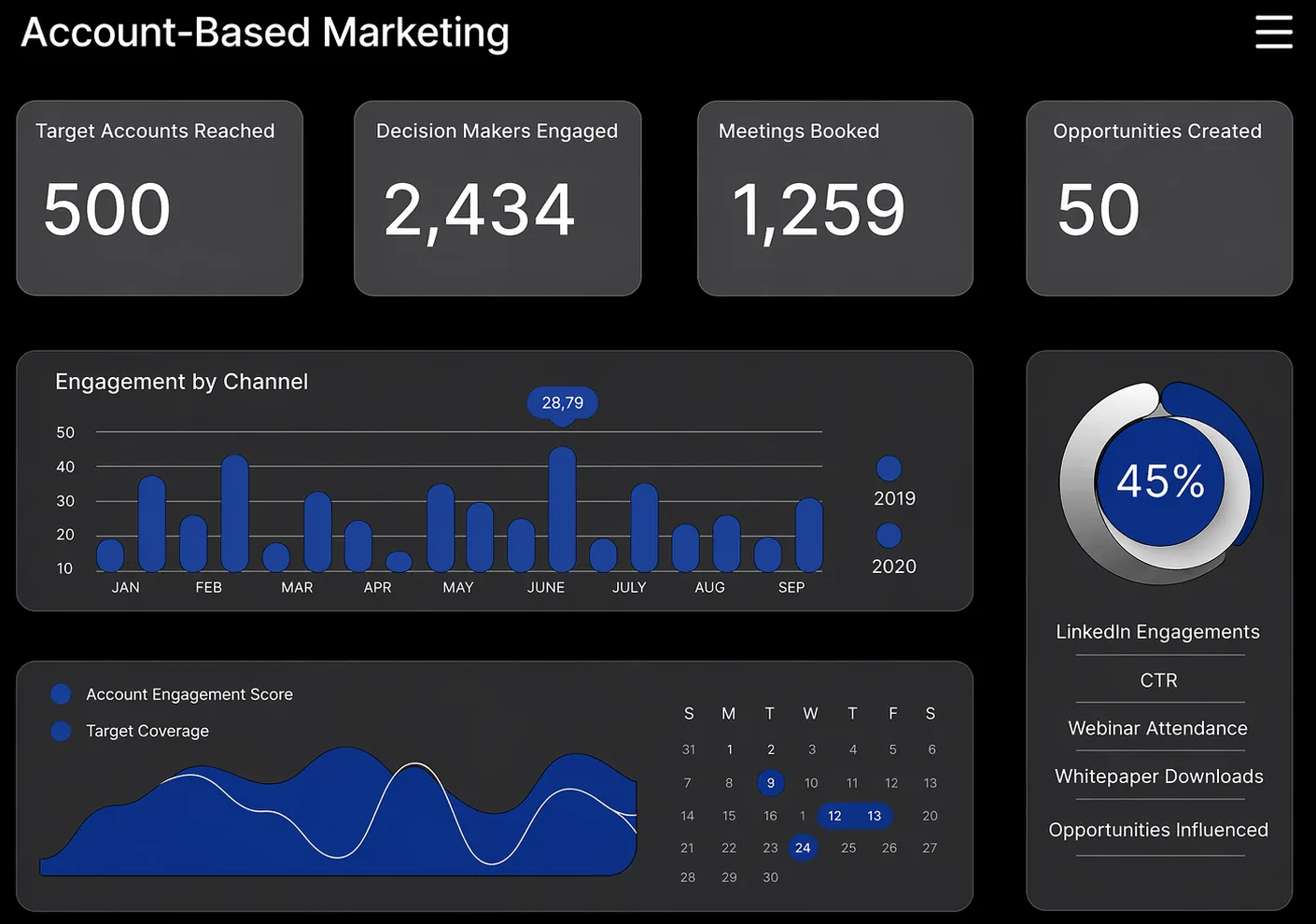Select date 30 in calendar
This screenshot has height=924, width=1316.
770,877
